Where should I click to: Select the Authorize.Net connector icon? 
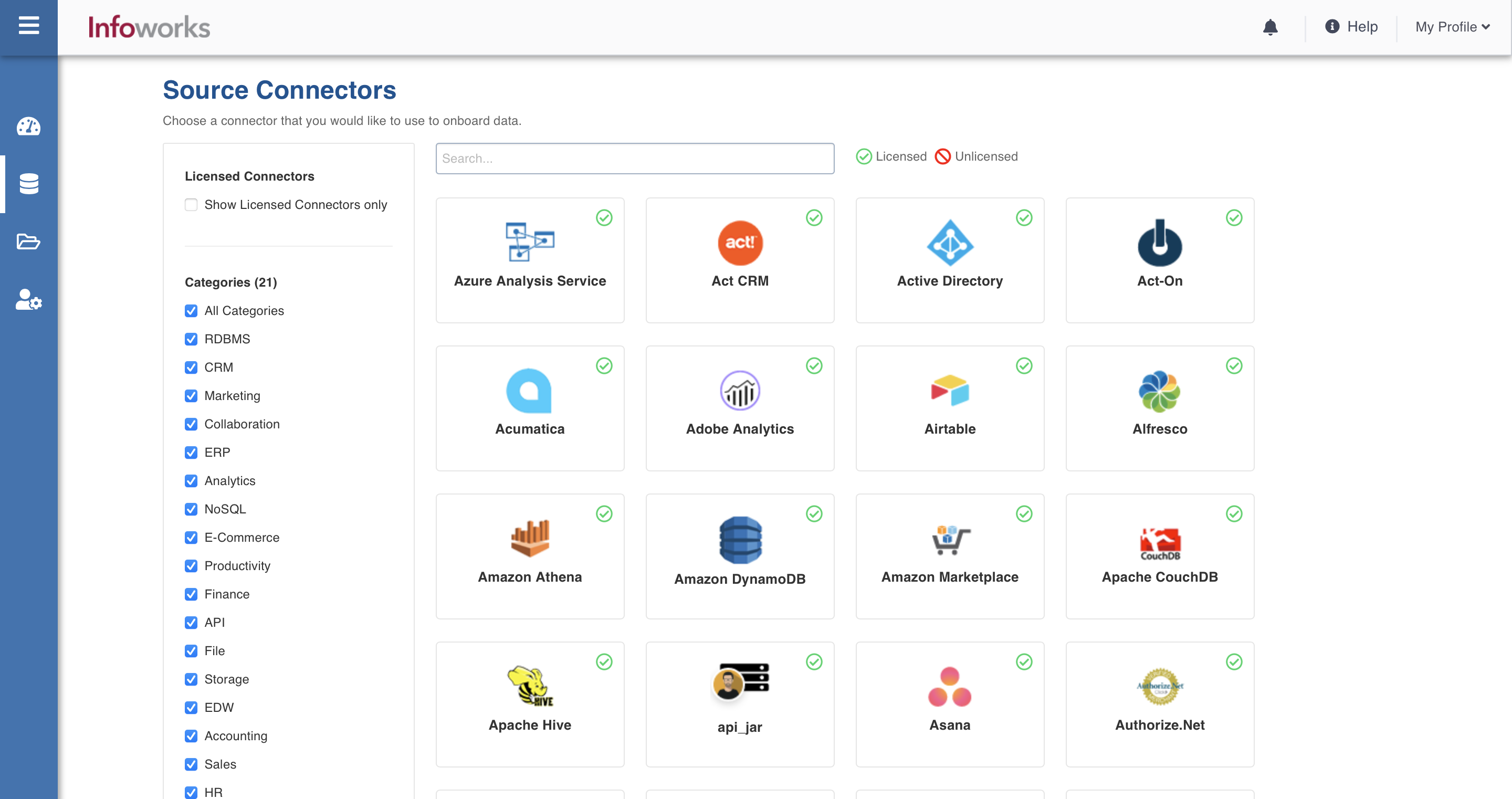[1160, 686]
